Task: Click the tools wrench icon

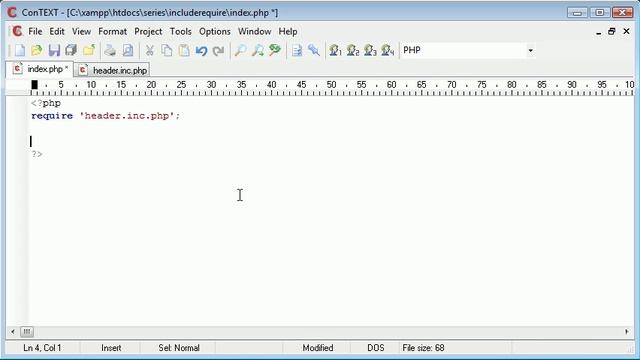Action: click(314, 51)
